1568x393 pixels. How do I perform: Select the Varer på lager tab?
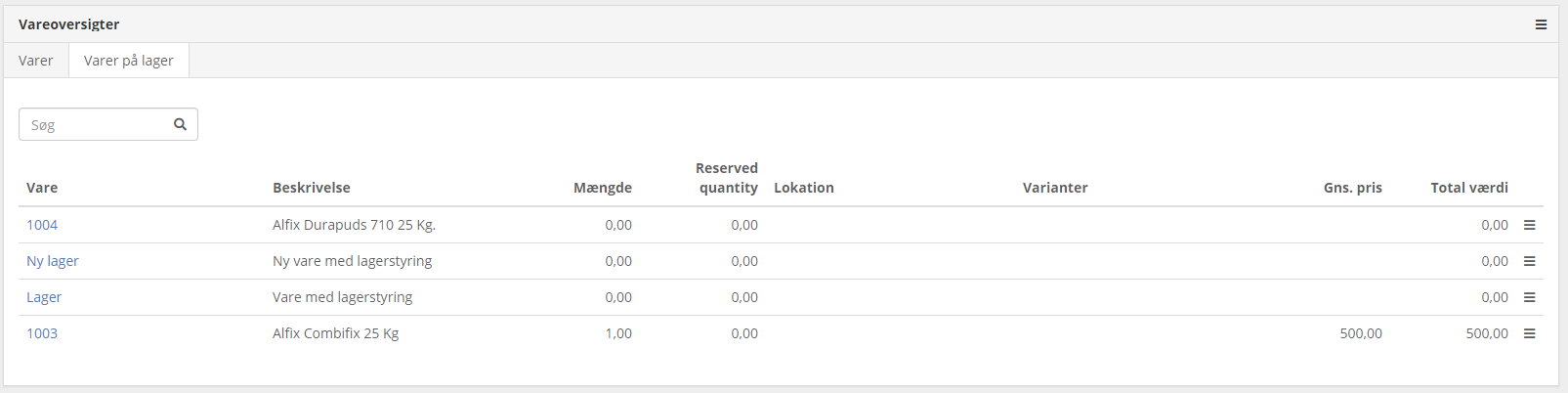point(129,61)
